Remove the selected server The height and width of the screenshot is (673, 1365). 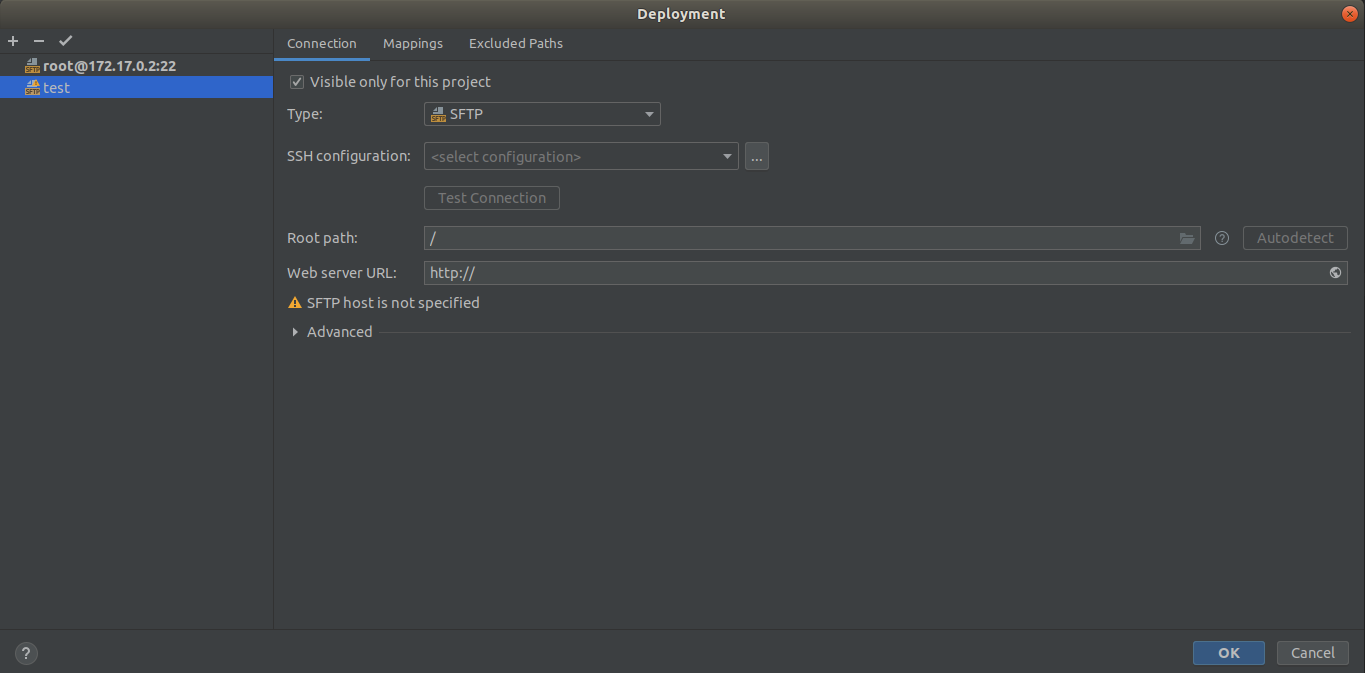coord(38,41)
